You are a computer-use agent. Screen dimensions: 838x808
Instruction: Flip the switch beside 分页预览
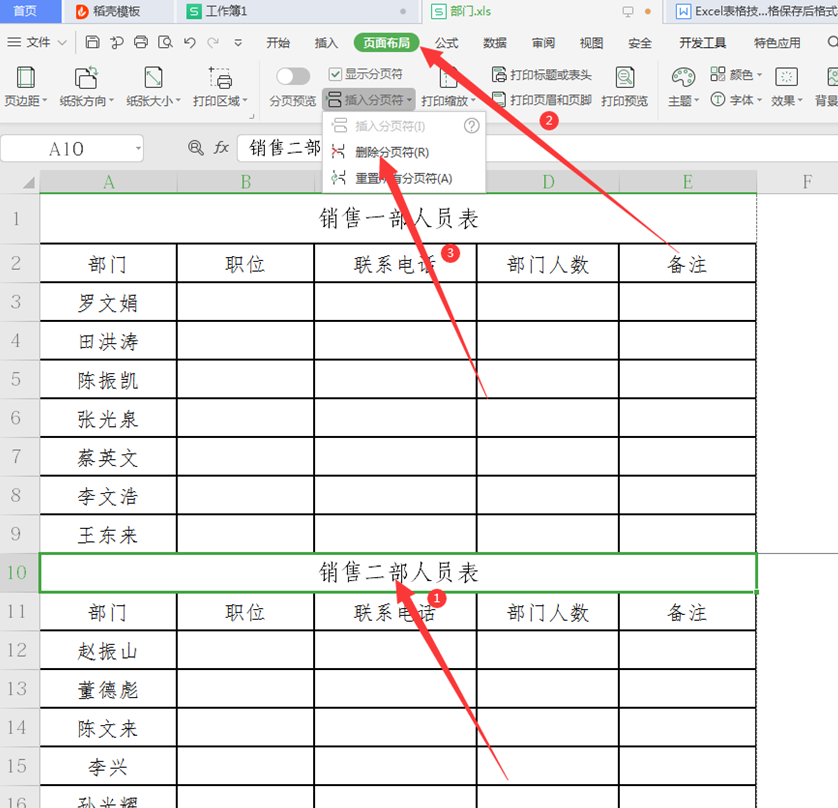point(294,76)
